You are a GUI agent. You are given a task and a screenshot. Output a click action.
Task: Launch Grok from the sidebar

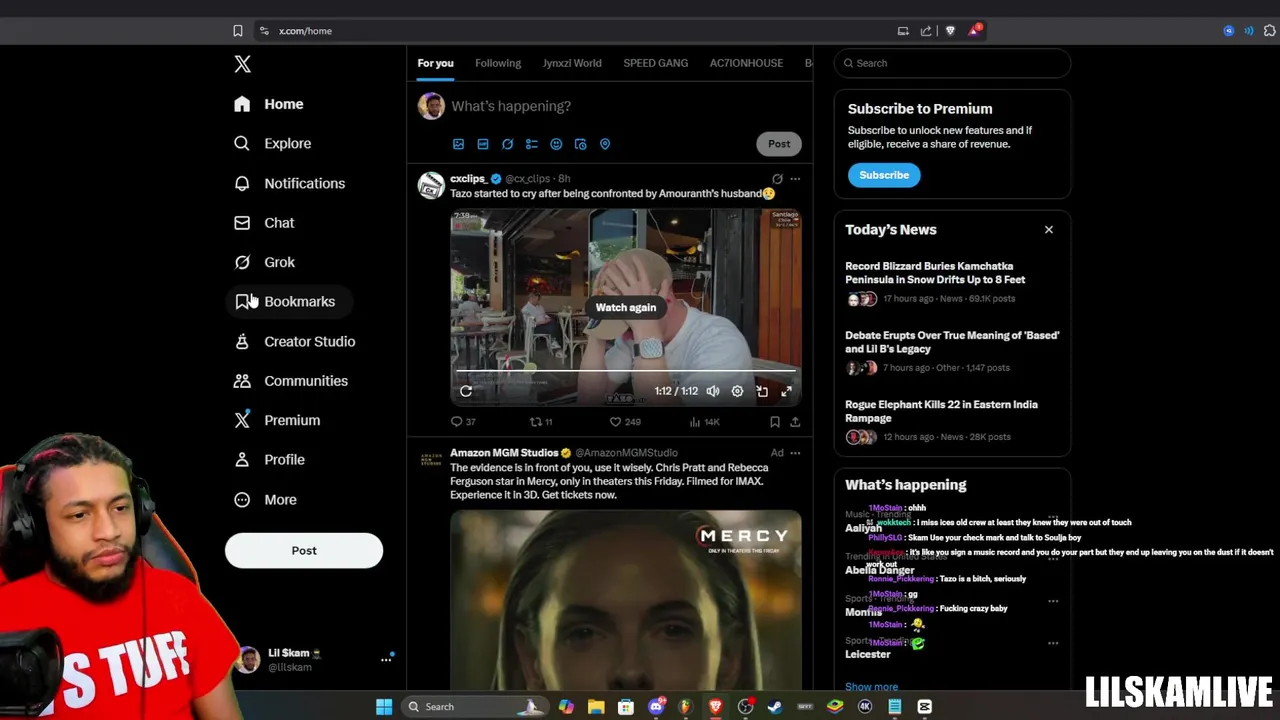[x=265, y=262]
